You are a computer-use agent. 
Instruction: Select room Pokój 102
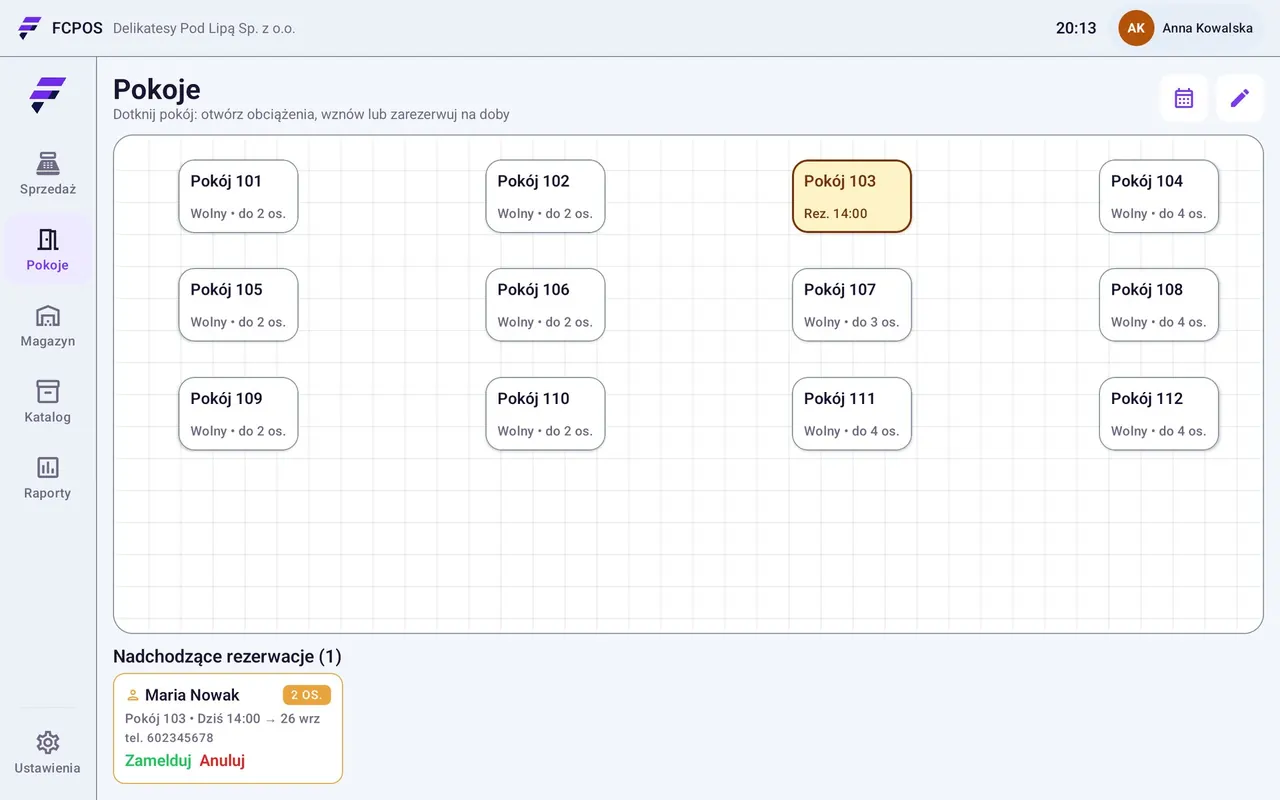(x=545, y=196)
